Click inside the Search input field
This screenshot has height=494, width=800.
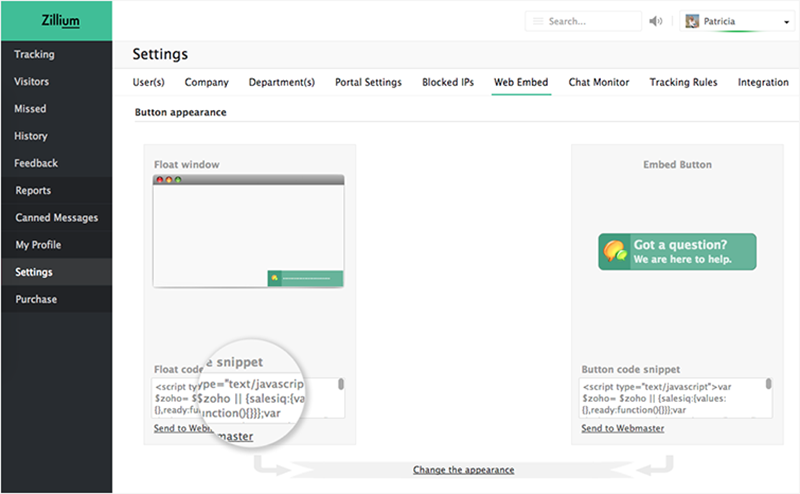[590, 21]
